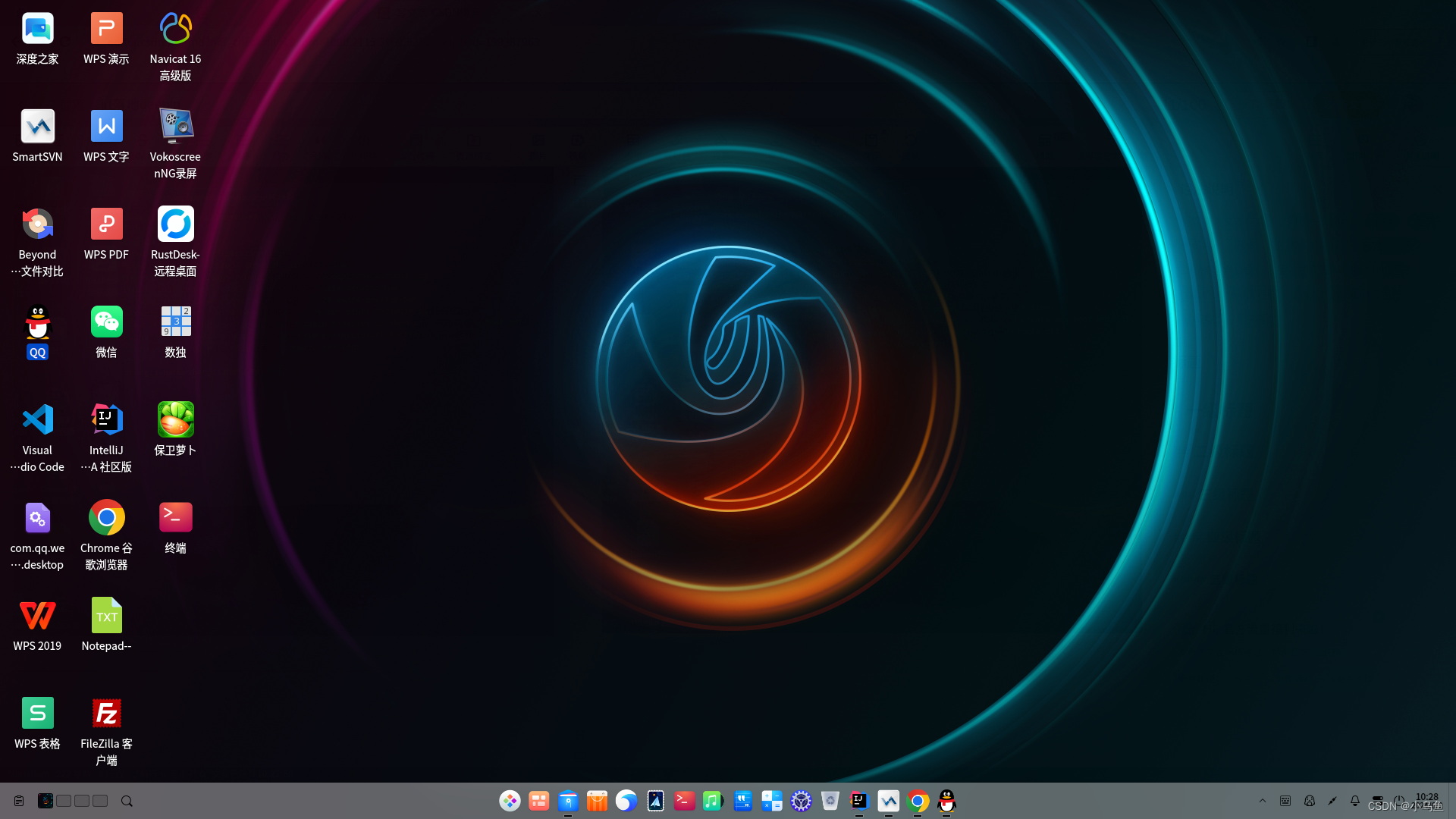Launch the blue swirl browser in dock
The image size is (1456, 819).
coord(626,801)
